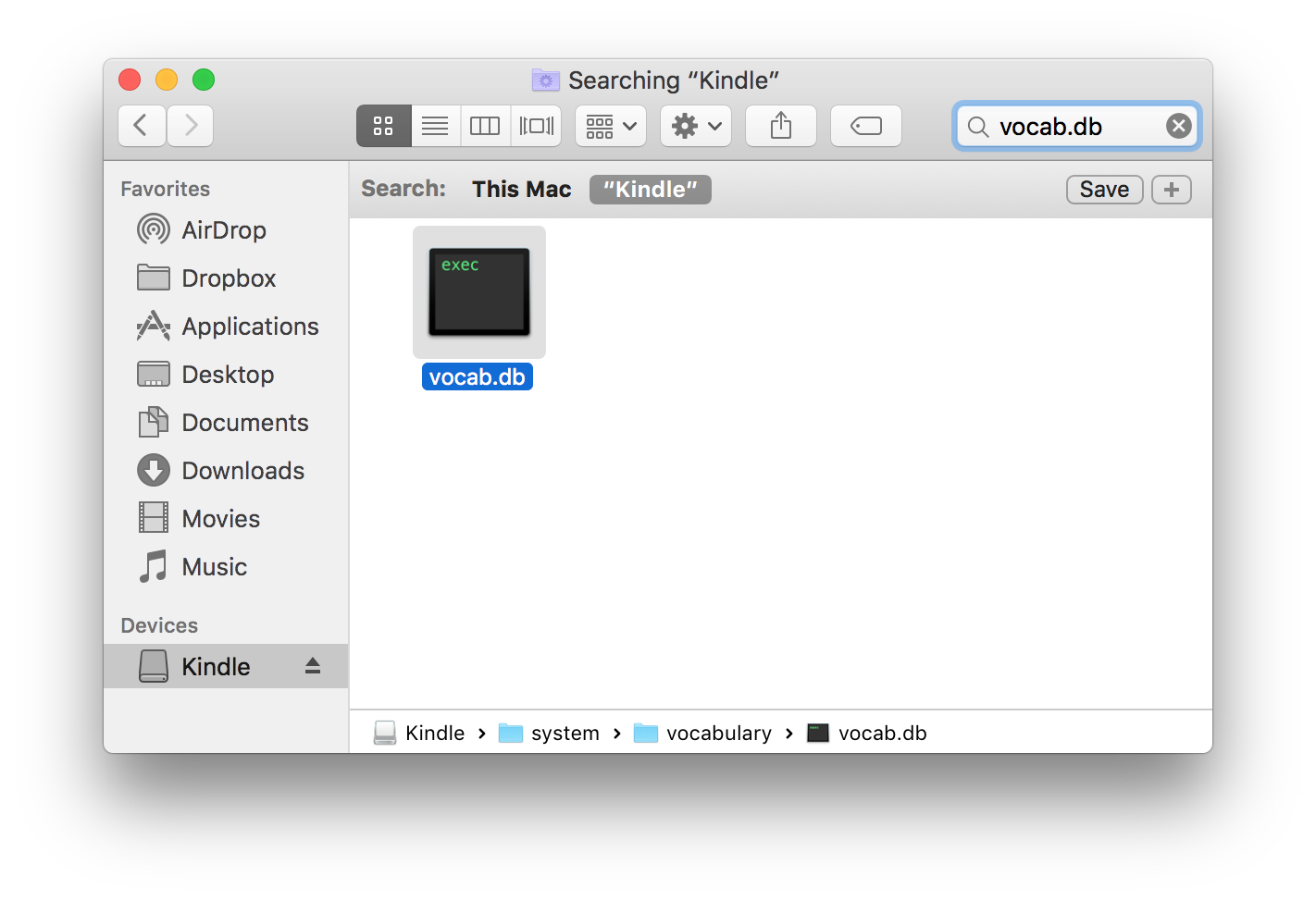Viewport: 1316px width, 901px height.
Task: Switch to Cover Flow view
Action: [x=536, y=126]
